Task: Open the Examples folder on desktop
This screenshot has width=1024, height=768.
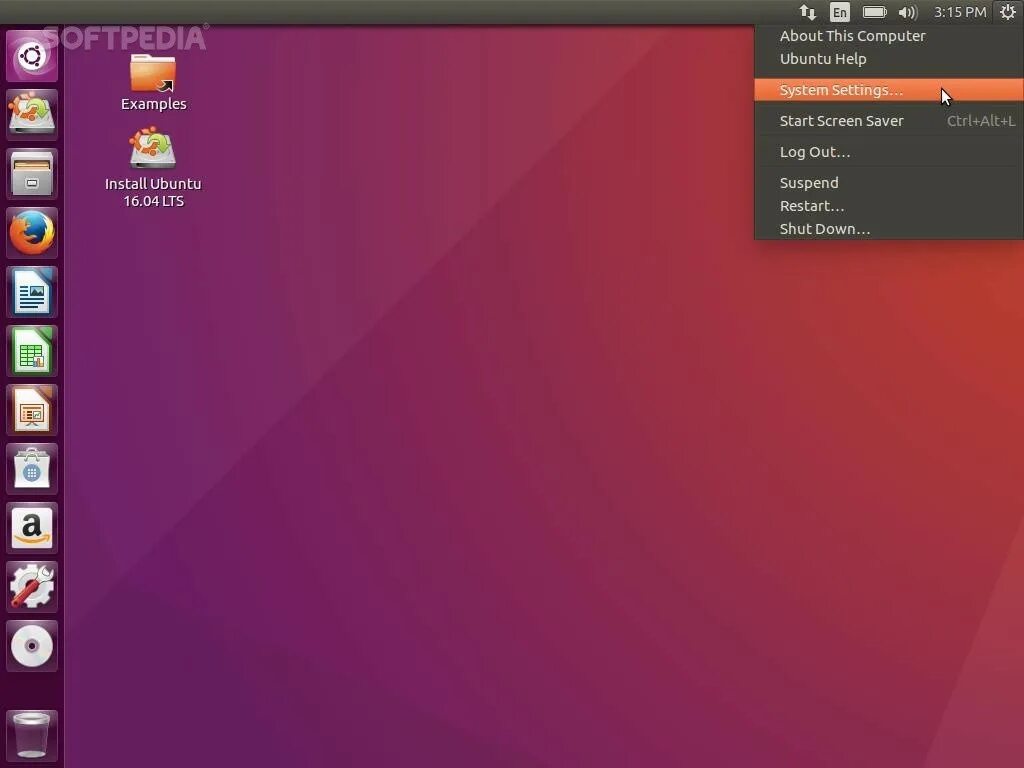Action: tap(153, 82)
